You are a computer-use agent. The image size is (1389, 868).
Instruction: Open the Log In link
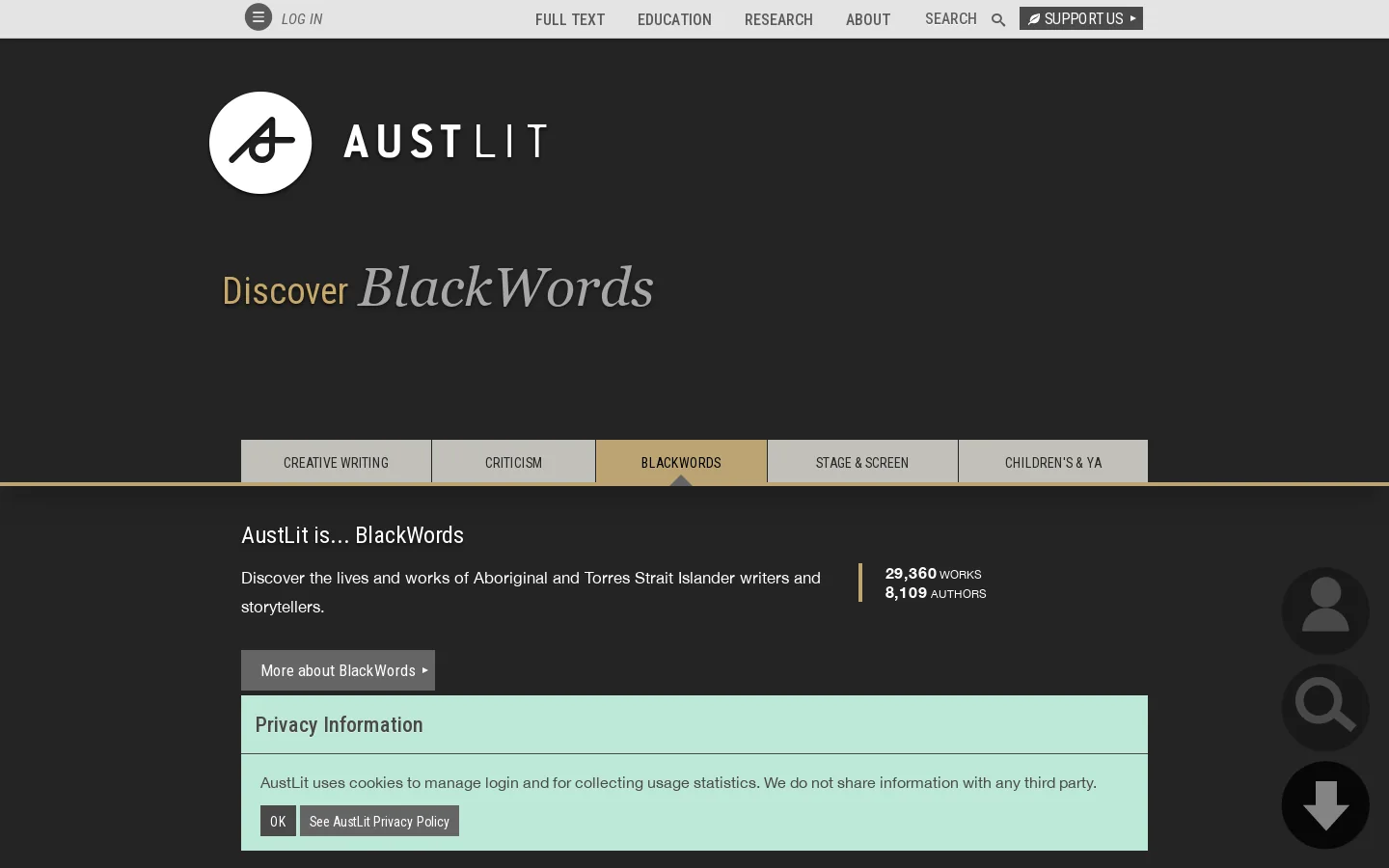(x=302, y=19)
